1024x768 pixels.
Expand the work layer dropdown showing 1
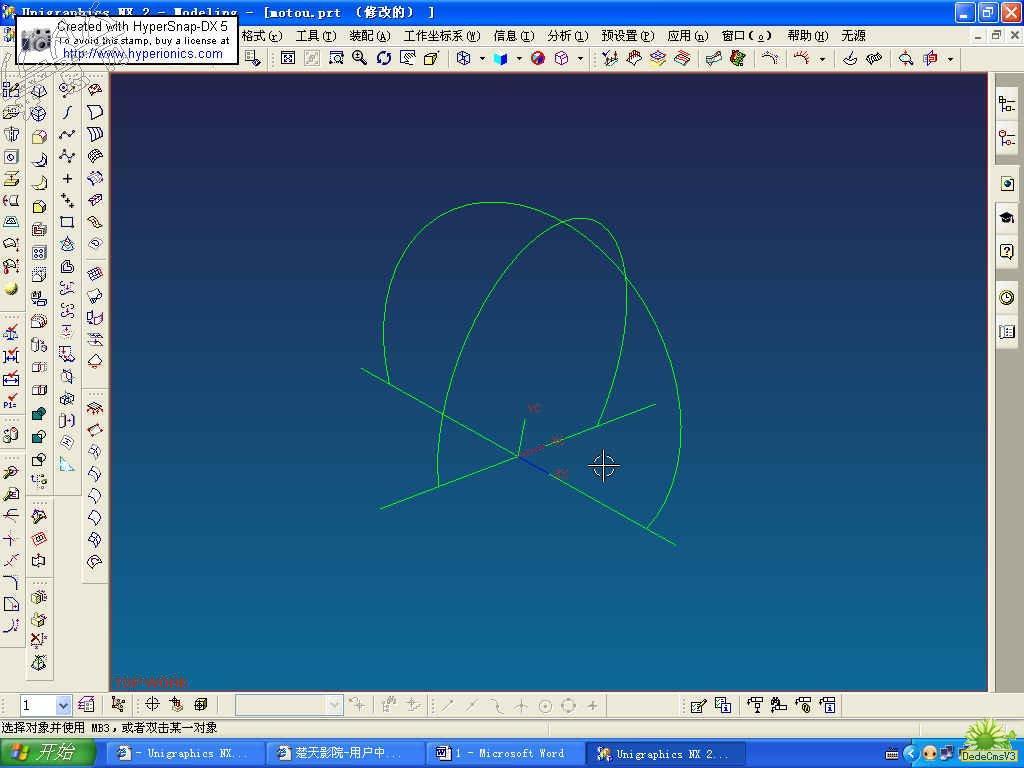(63, 705)
